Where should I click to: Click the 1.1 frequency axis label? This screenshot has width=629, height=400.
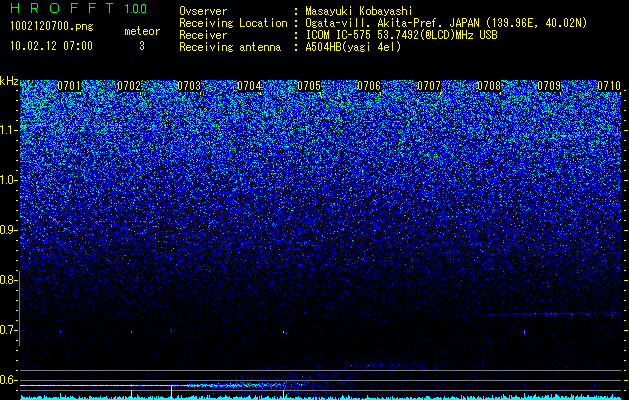[x=7, y=130]
